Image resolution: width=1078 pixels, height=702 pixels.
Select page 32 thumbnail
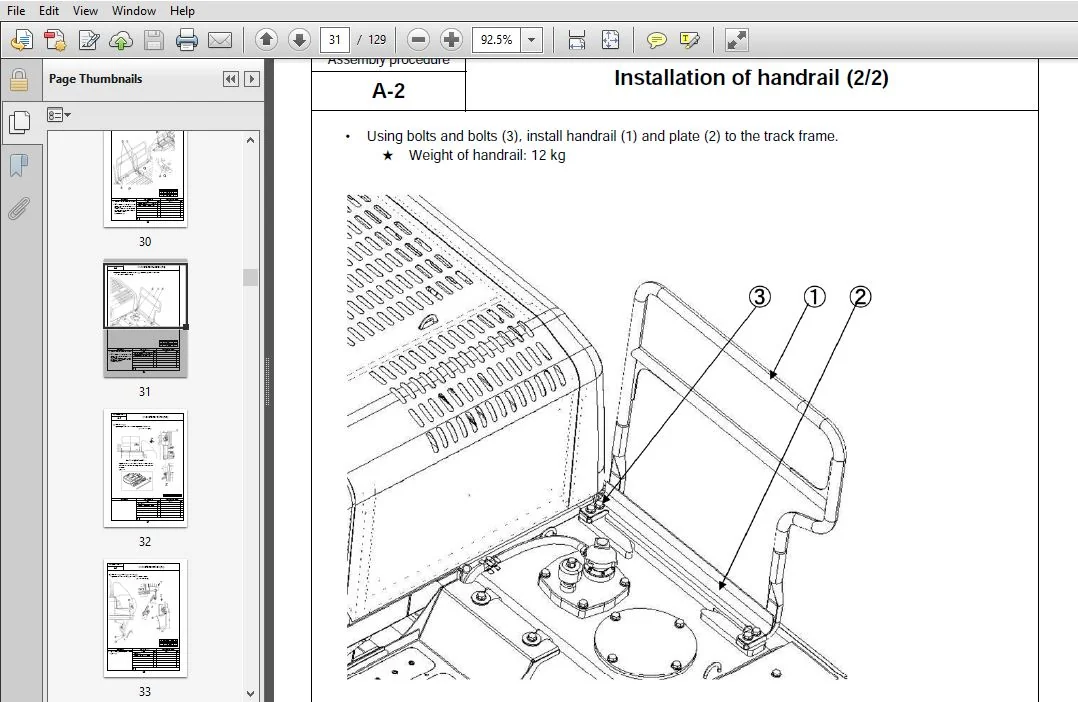(x=145, y=469)
